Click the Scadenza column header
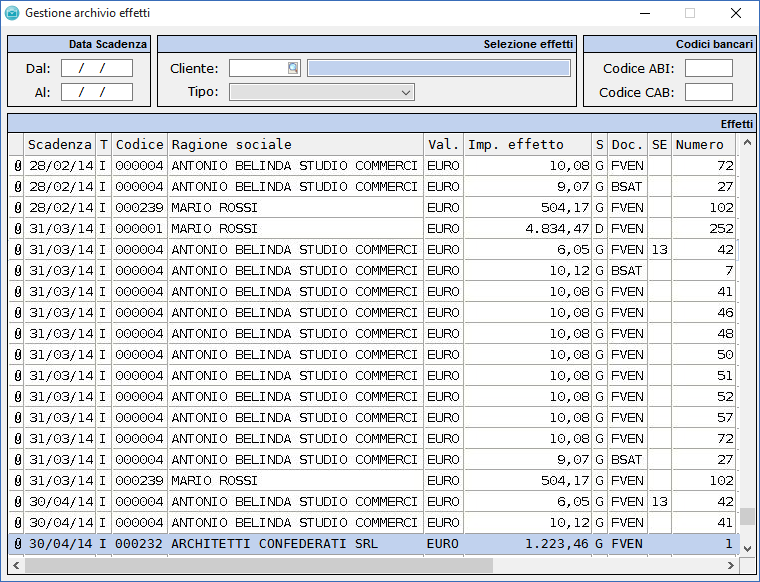 coord(60,144)
